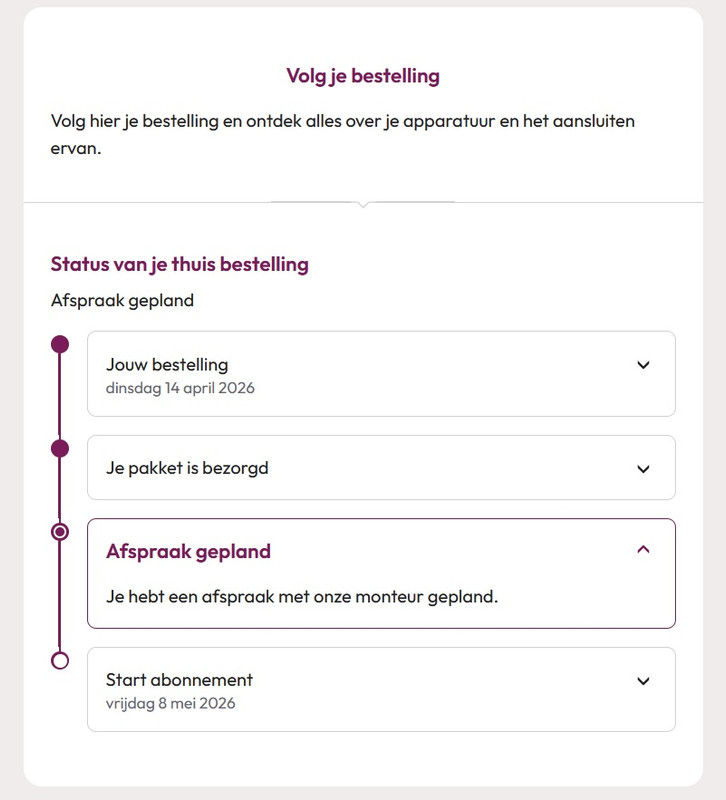Expand Je pakket is bezorgd chevron
Screen dimensions: 726x800
643,469
